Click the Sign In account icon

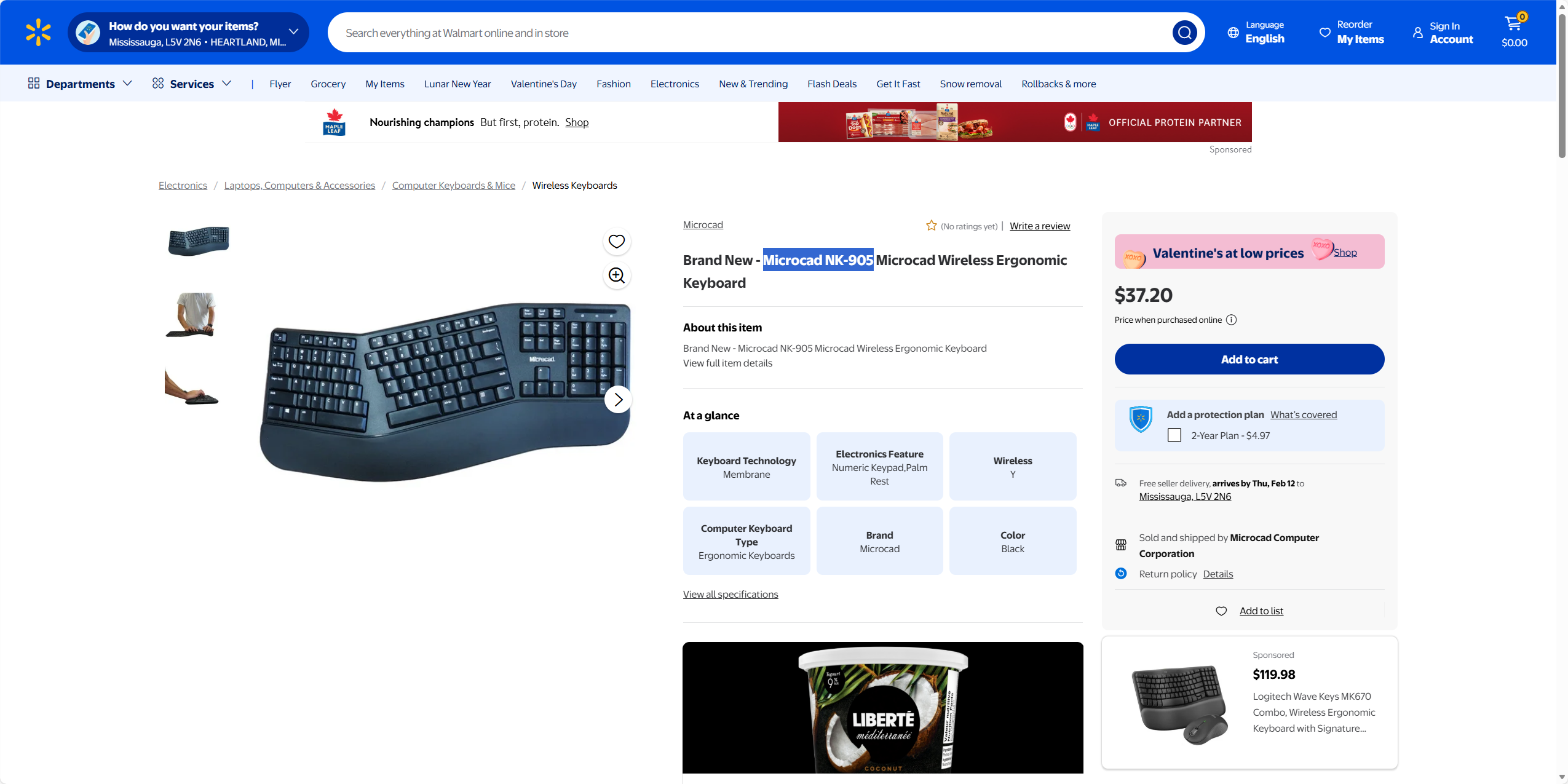point(1417,33)
